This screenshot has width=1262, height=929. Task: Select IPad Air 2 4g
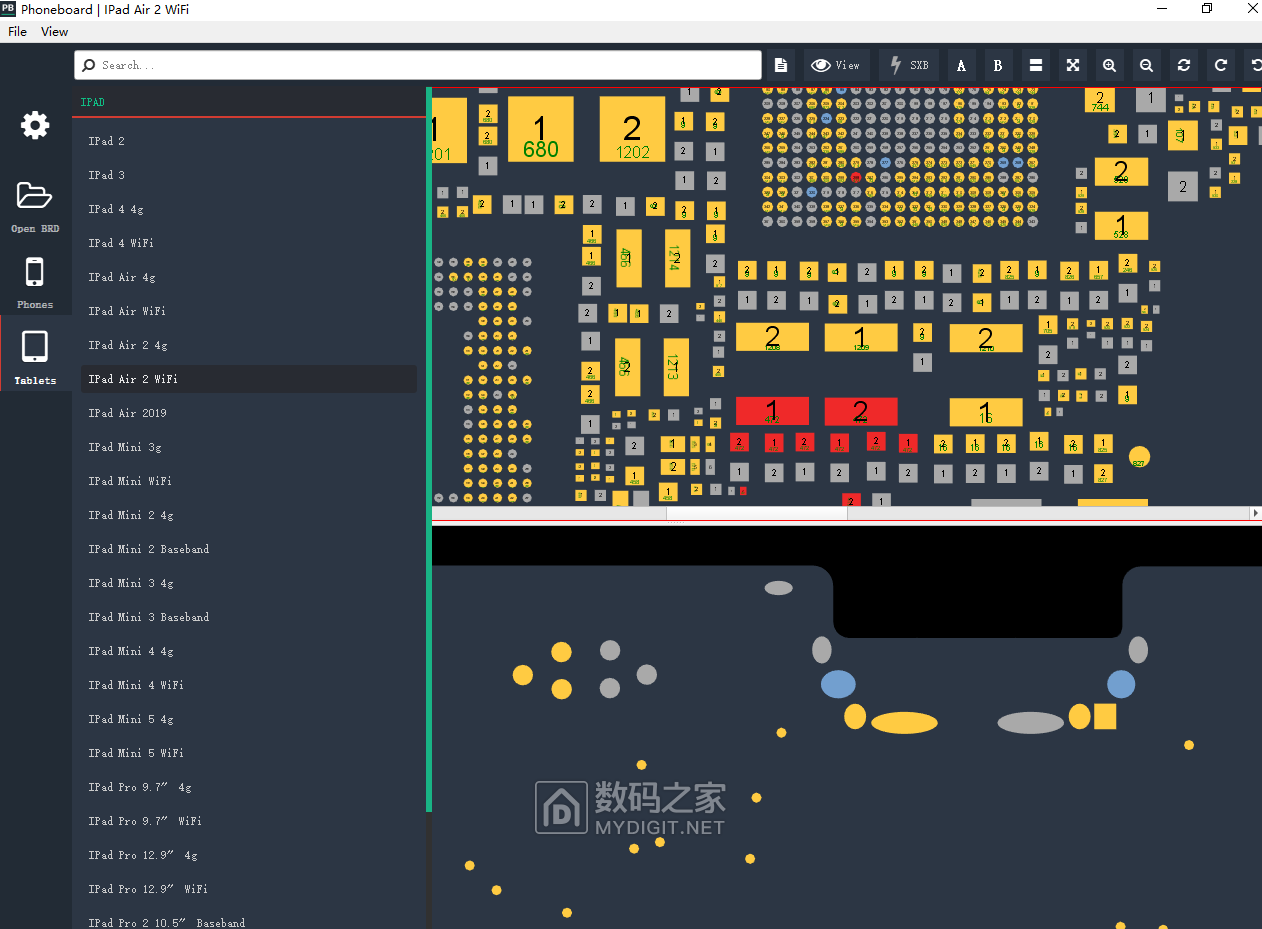[x=249, y=345]
